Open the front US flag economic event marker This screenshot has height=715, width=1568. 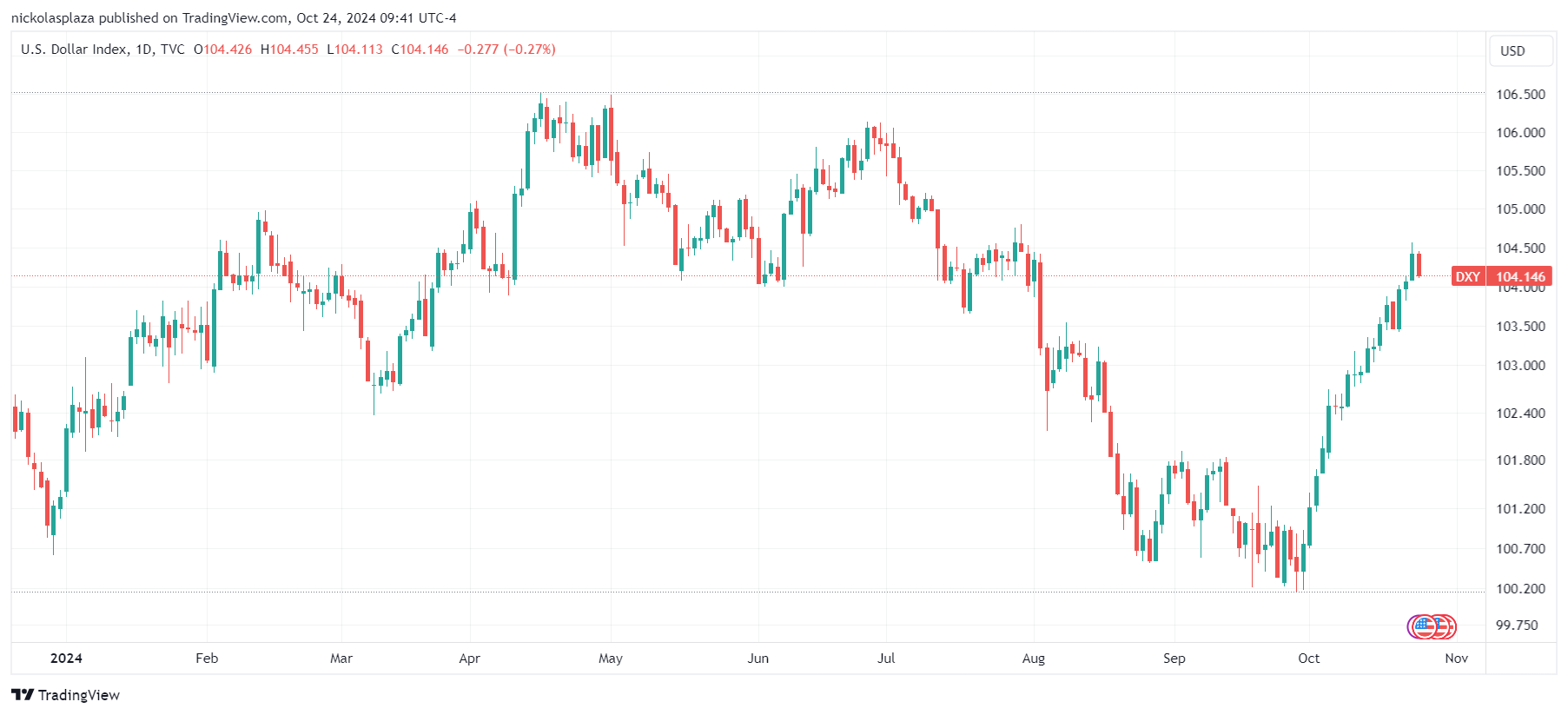(1425, 626)
